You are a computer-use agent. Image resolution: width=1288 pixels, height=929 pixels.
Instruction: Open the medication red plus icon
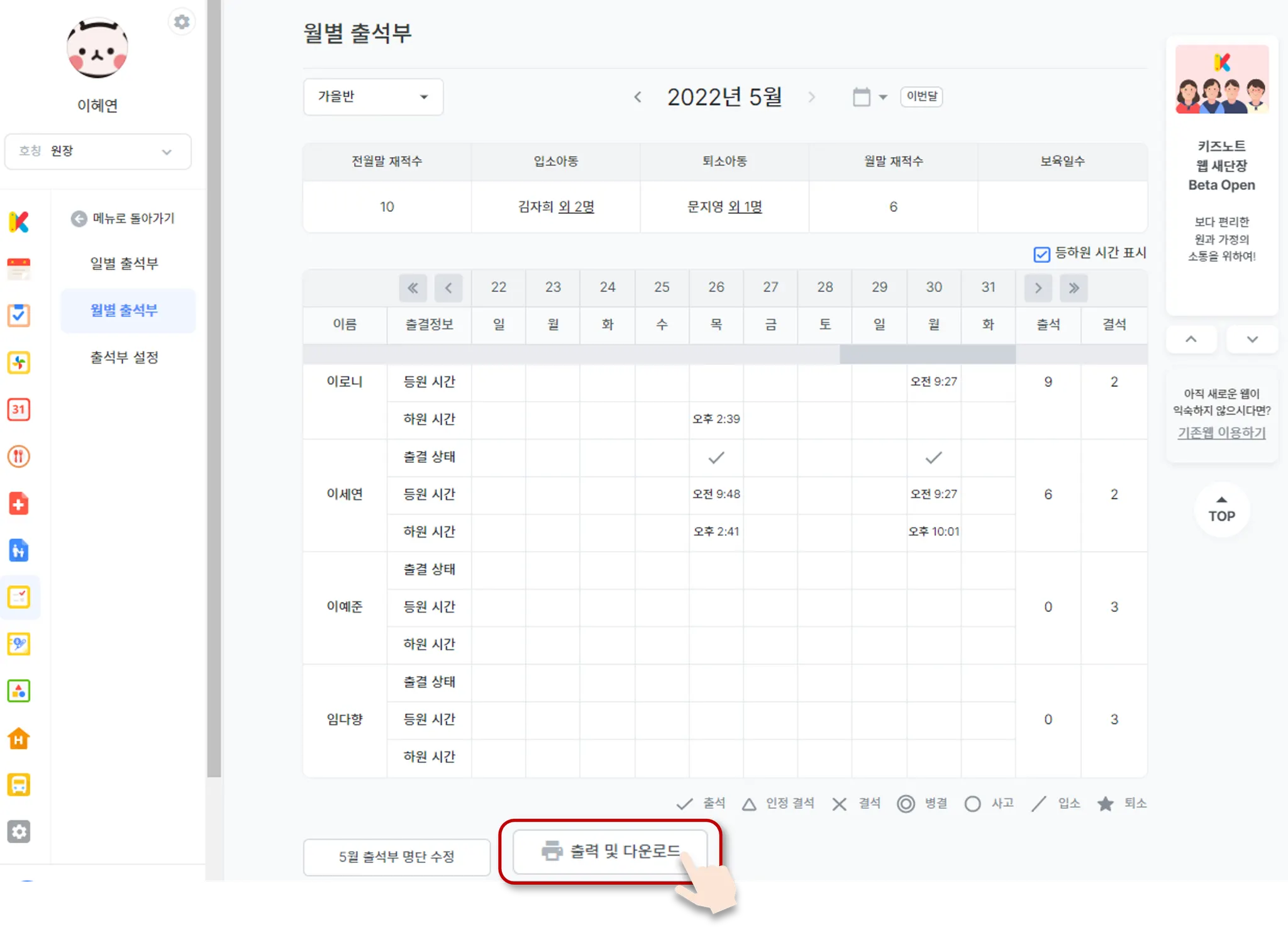click(x=19, y=503)
